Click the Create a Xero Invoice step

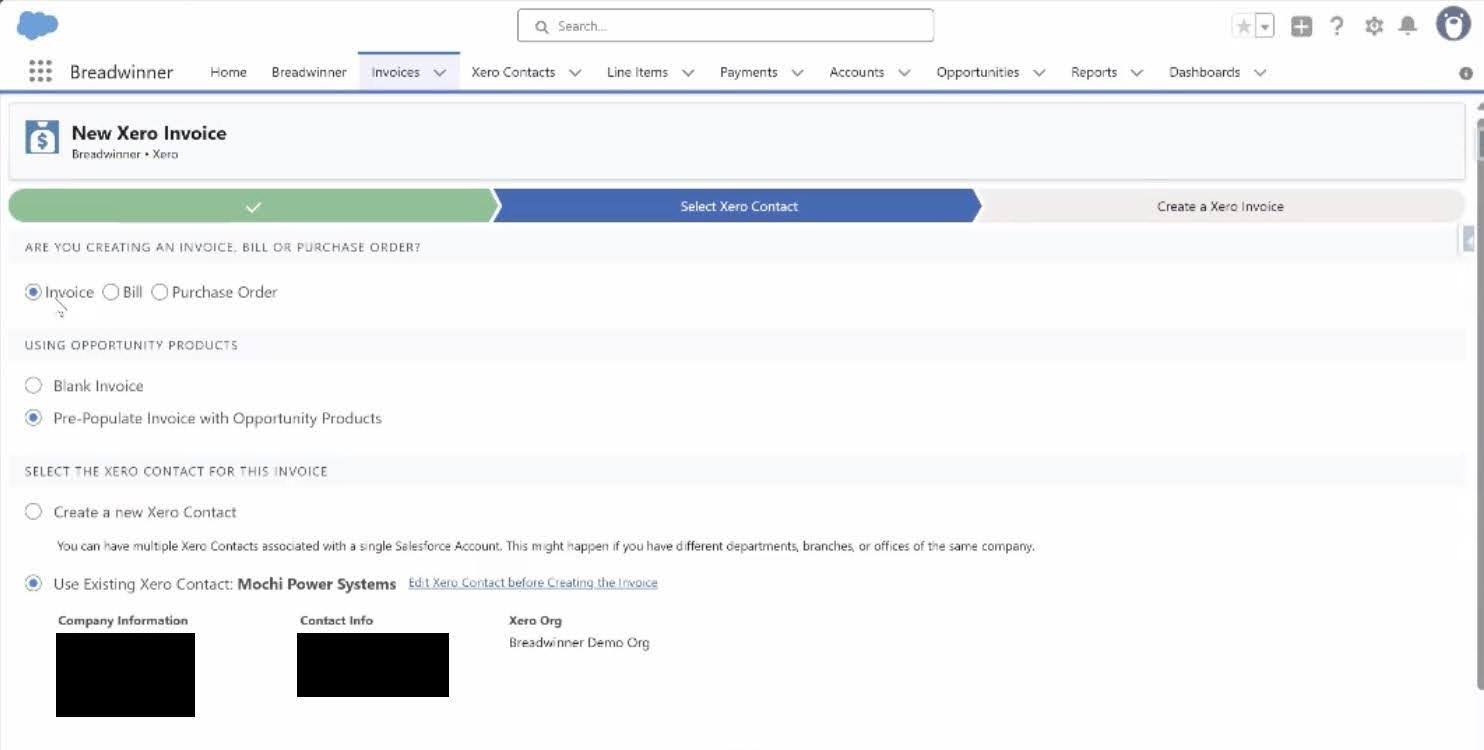[x=1220, y=206]
